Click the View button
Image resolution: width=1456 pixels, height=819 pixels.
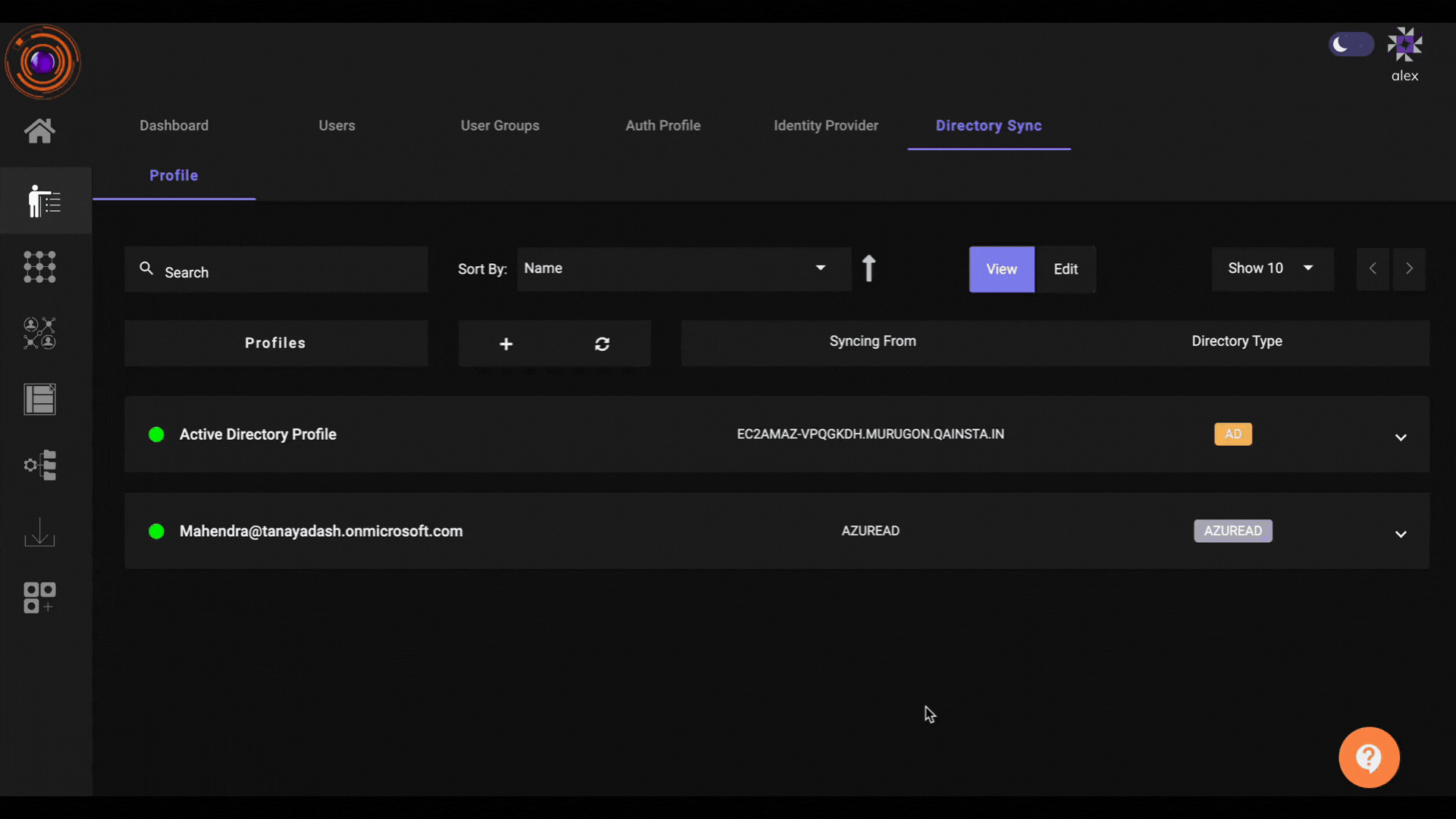point(1002,269)
